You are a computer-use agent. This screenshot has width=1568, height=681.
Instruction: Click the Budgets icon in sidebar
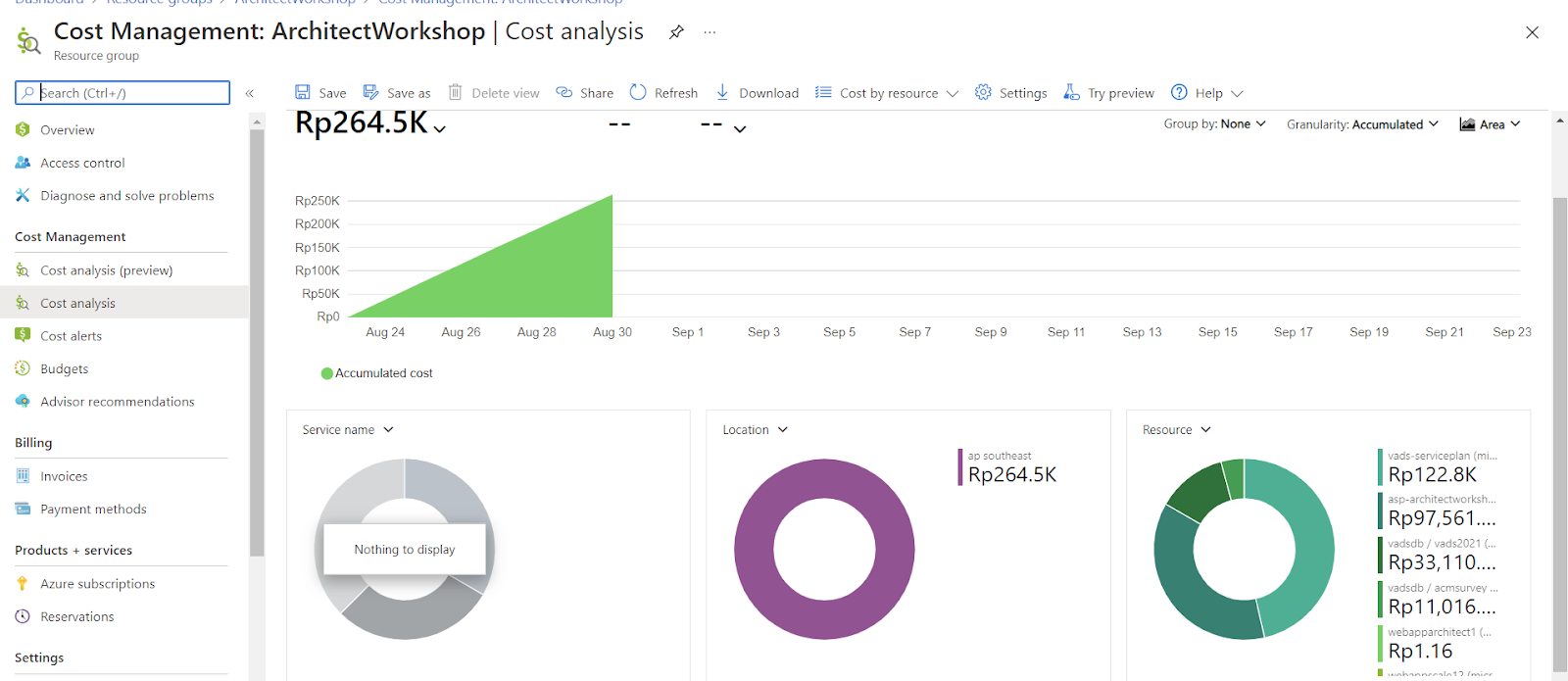(x=23, y=368)
